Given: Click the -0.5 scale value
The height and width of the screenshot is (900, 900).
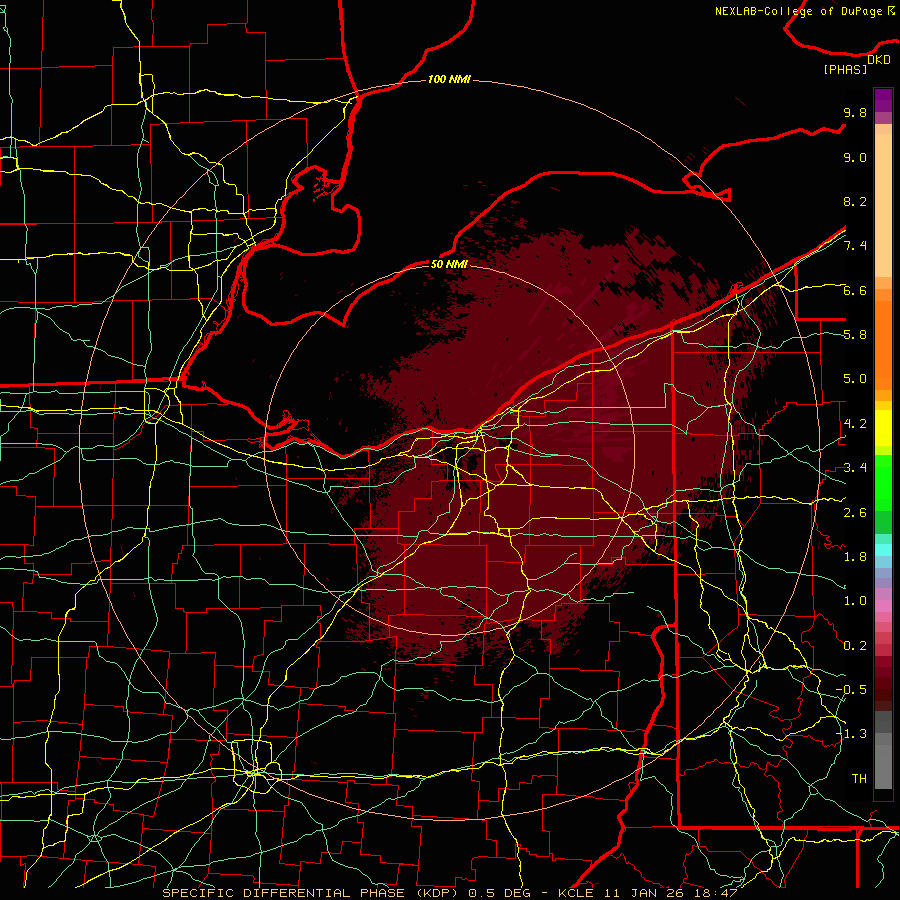Looking at the screenshot, I should (x=851, y=690).
